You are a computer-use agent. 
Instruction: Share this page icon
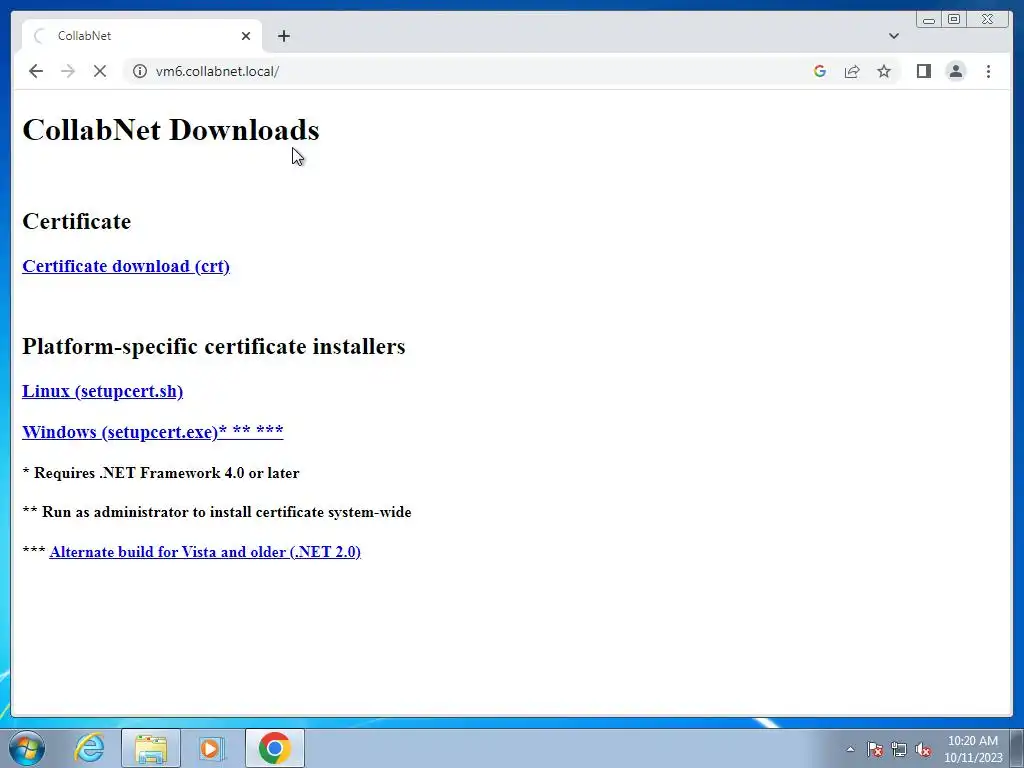click(852, 71)
